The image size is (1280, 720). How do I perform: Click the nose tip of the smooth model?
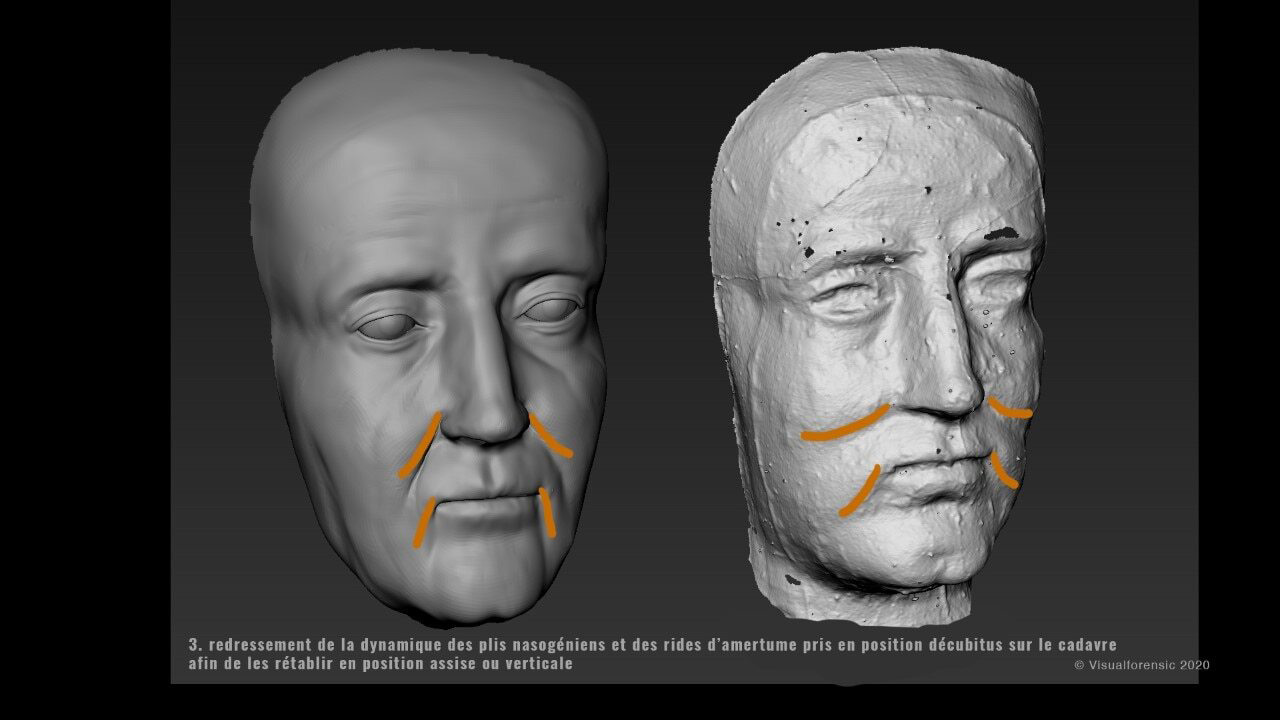485,425
